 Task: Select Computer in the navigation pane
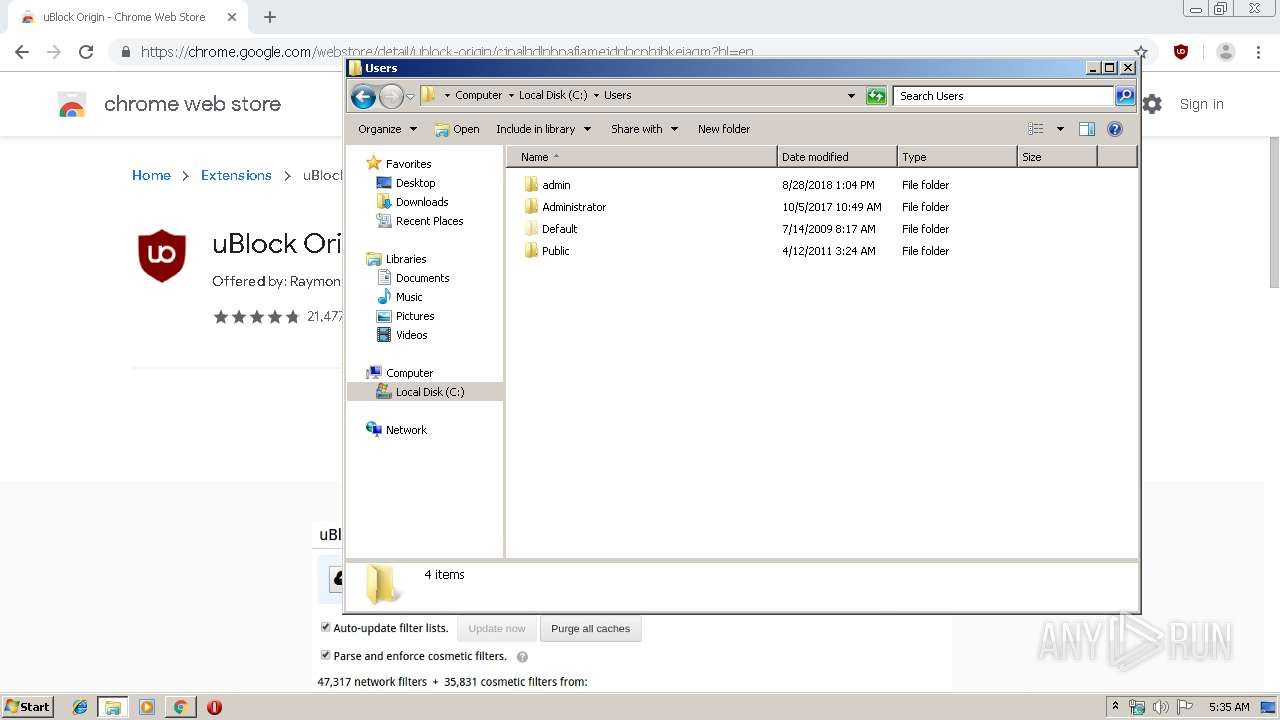[x=399, y=373]
